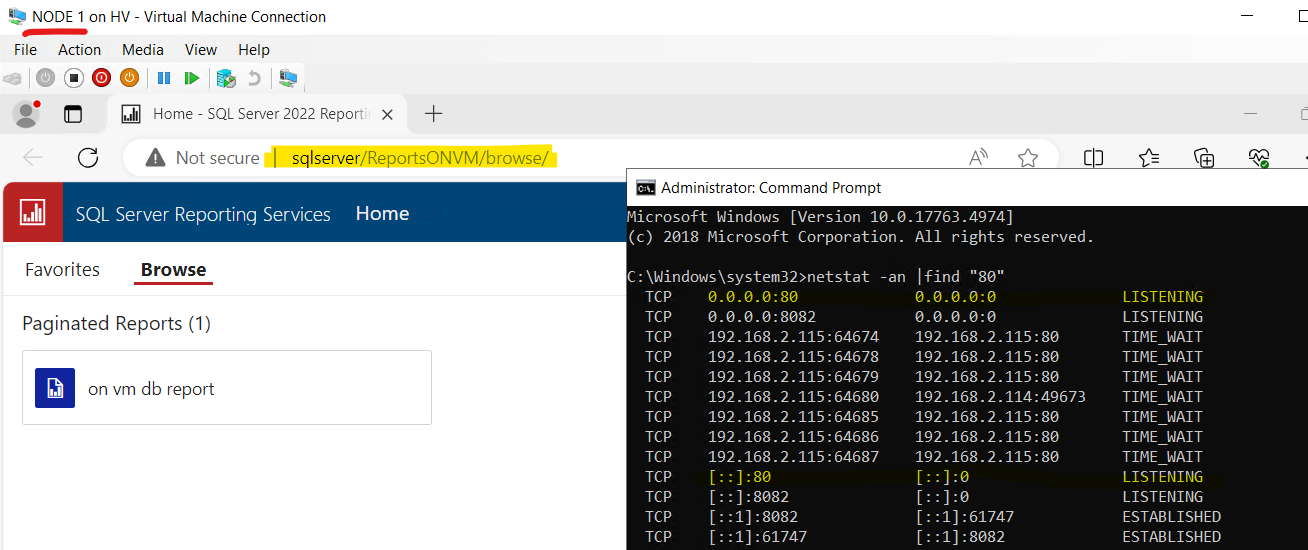Open the View menu

[x=201, y=49]
